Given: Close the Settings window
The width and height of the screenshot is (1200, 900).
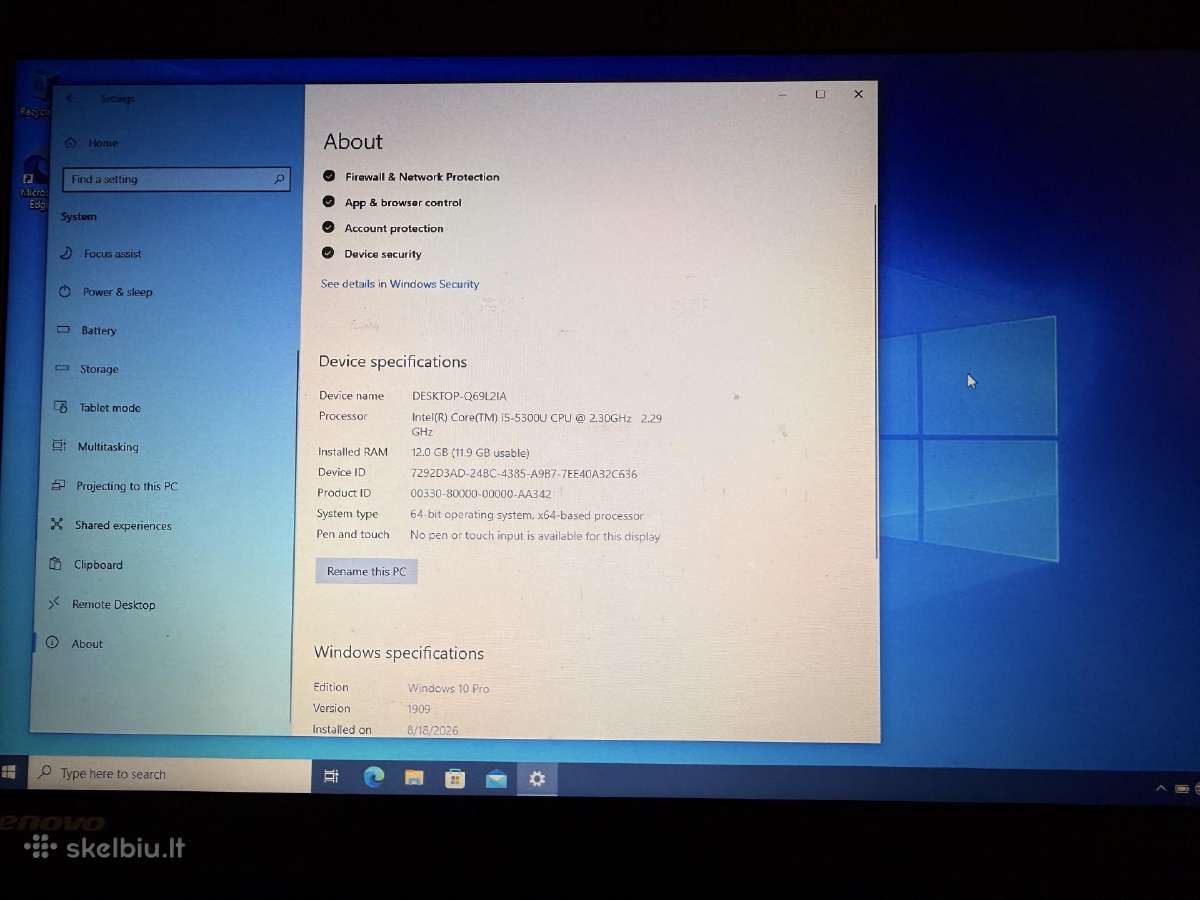Looking at the screenshot, I should [858, 94].
